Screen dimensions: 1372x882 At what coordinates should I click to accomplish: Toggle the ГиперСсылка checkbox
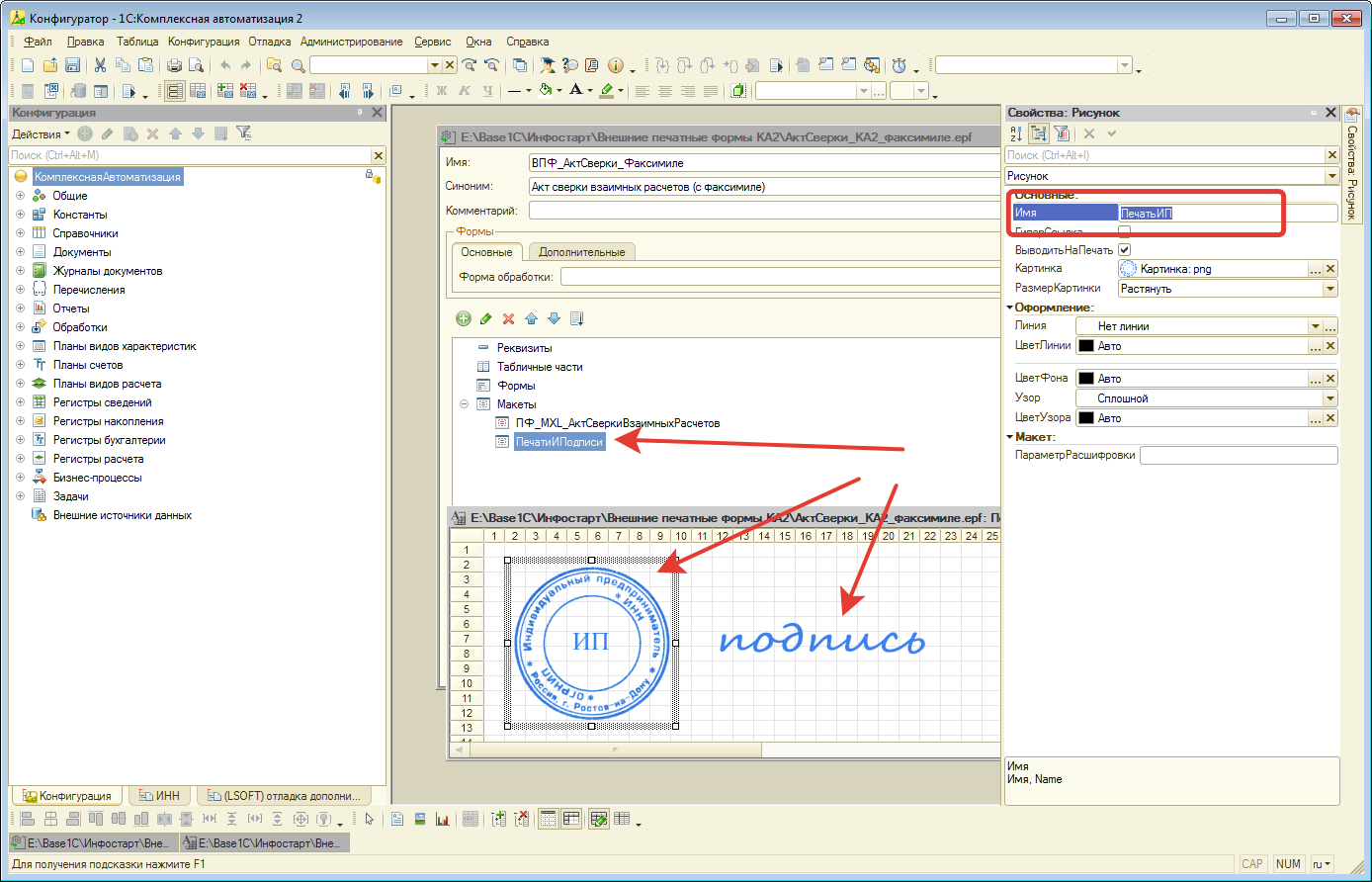click(x=1124, y=231)
